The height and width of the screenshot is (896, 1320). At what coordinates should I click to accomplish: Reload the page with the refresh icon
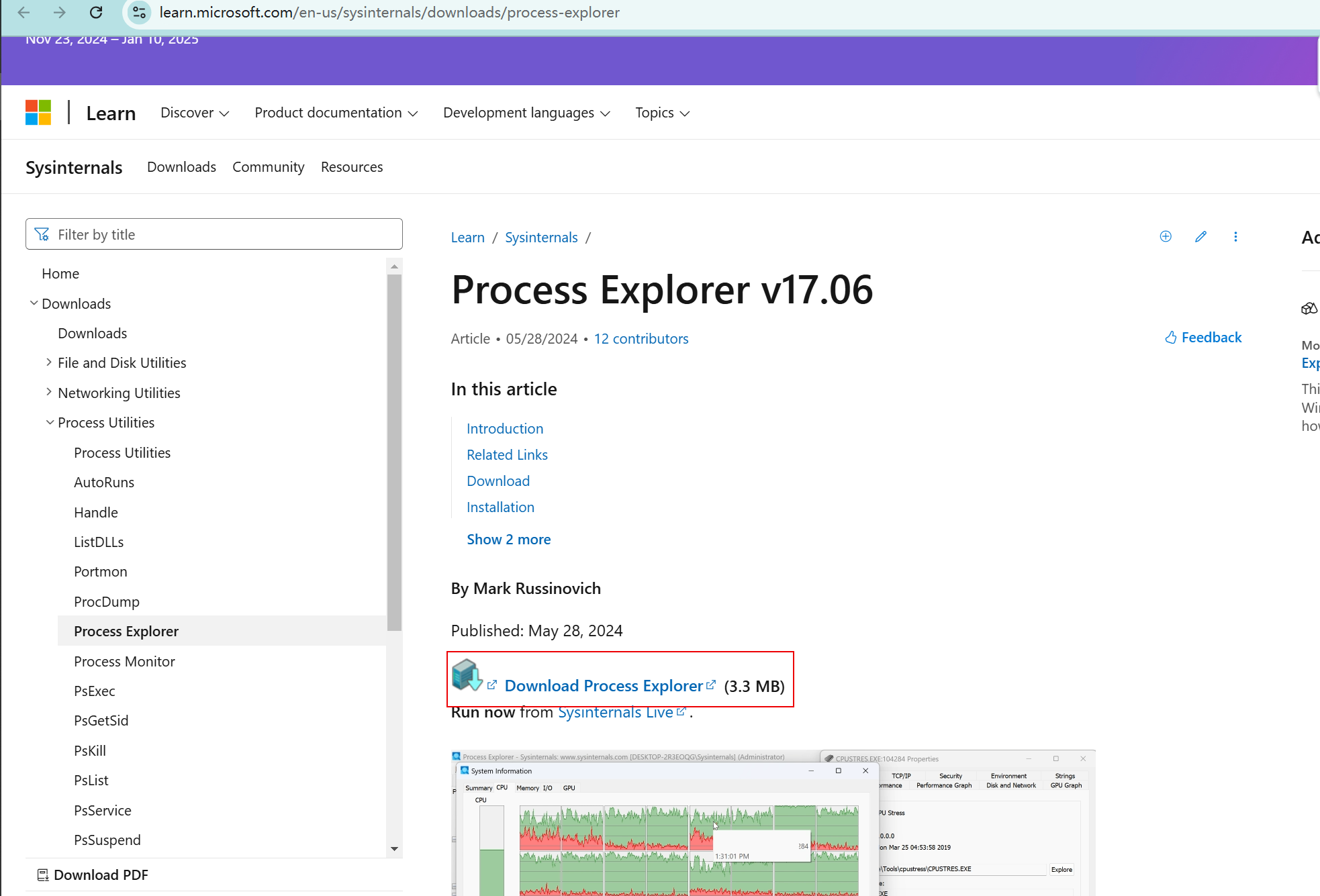96,13
